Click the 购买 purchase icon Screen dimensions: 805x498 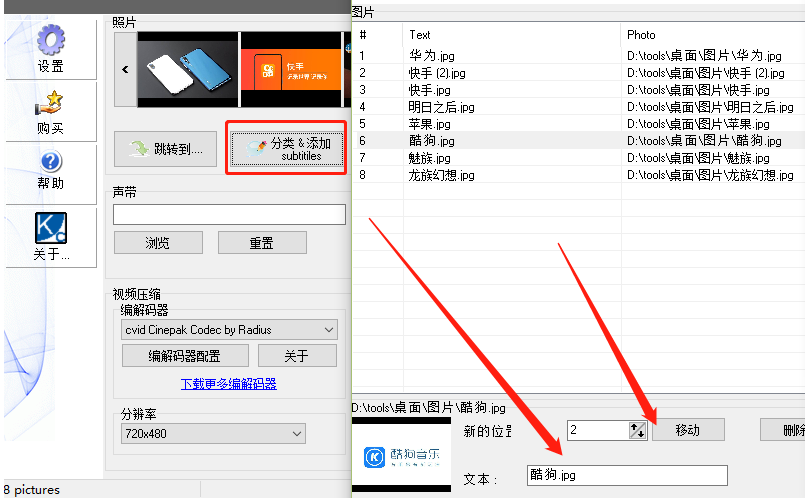pos(49,103)
